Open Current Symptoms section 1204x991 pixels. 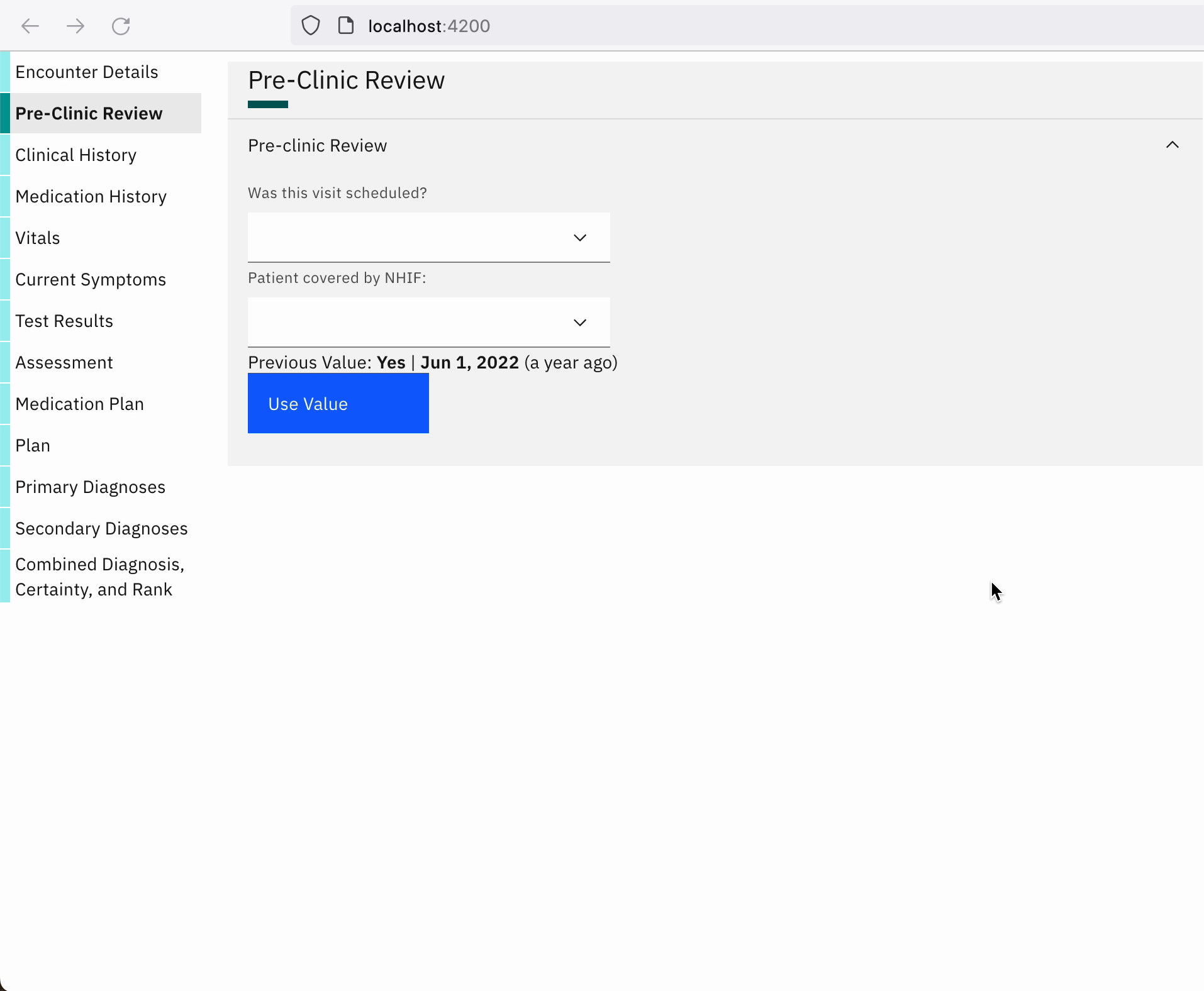click(101, 280)
